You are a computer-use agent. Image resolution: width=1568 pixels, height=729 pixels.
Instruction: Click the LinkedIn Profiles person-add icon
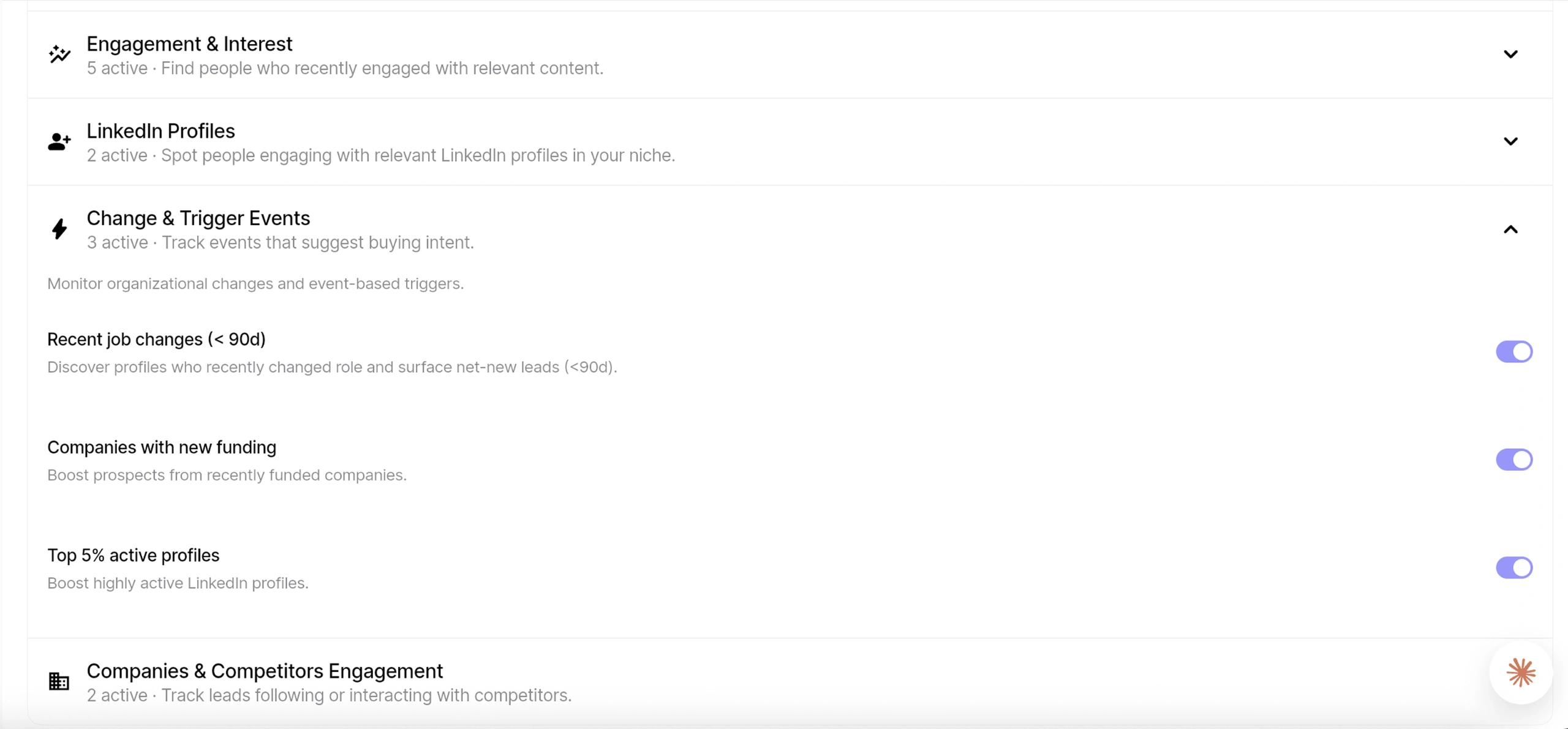(x=59, y=141)
